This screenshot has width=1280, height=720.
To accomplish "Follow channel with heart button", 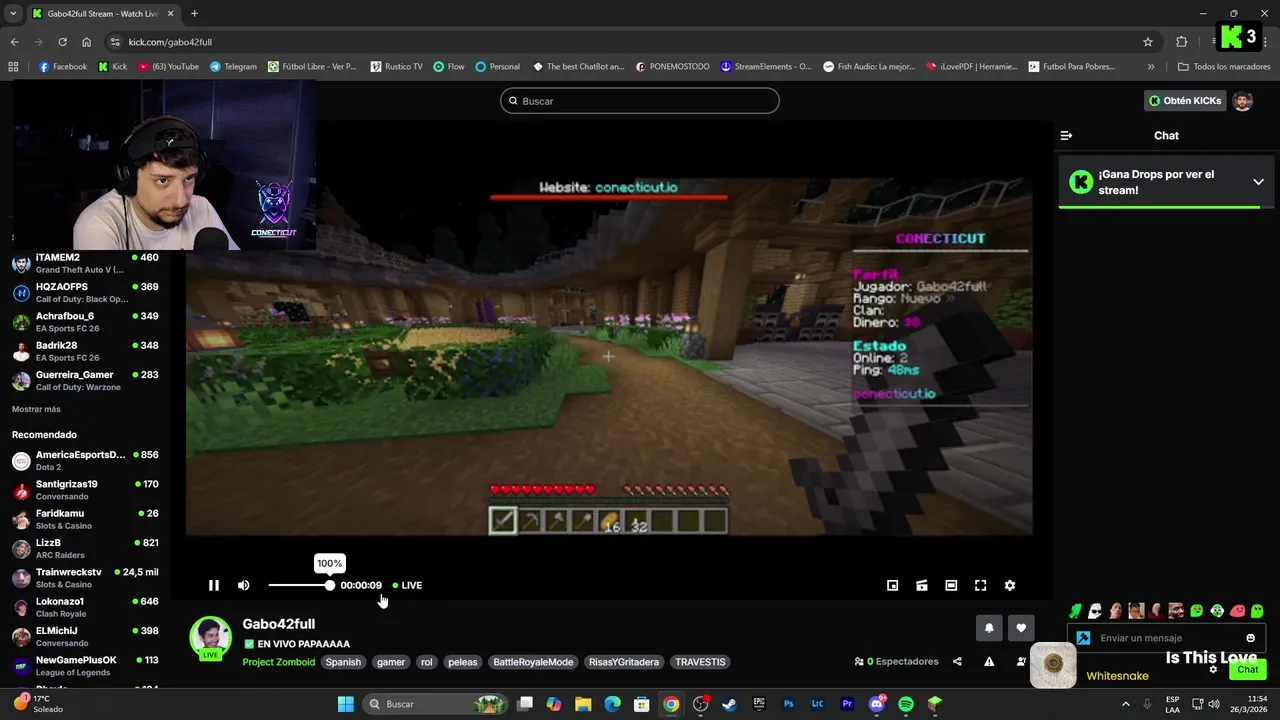I will click(1021, 628).
